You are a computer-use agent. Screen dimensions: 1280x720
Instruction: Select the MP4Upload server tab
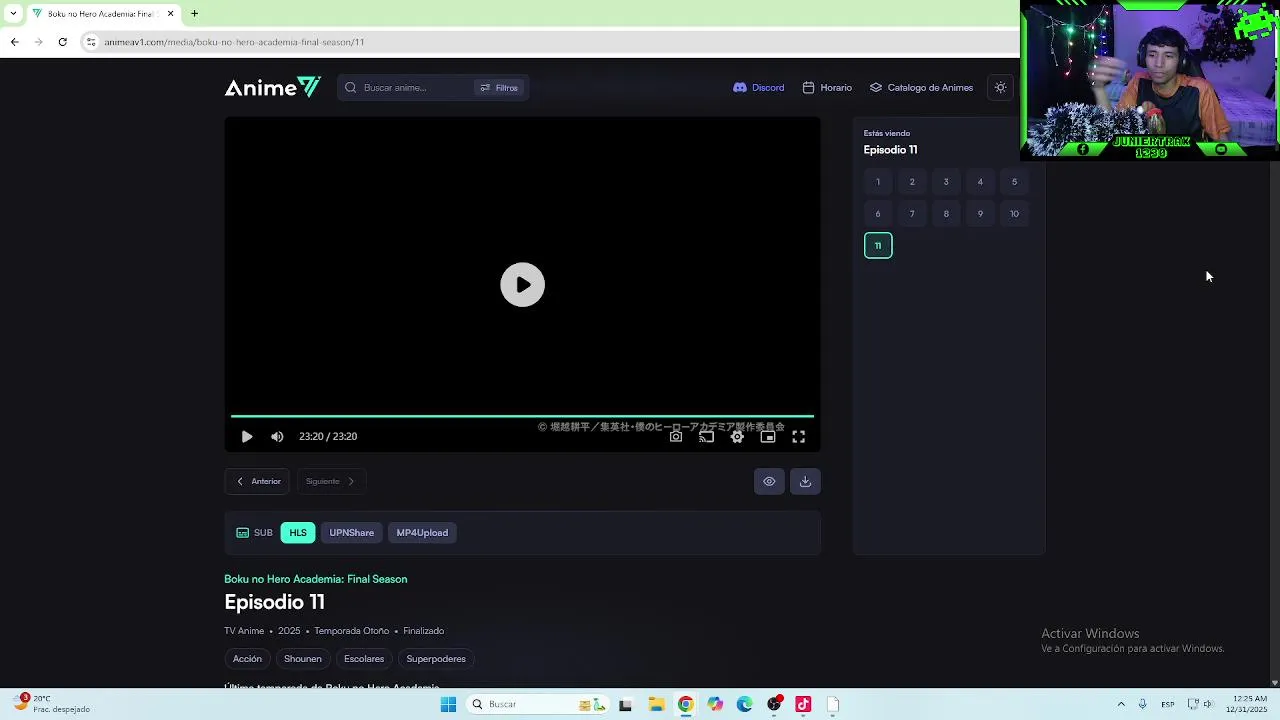tap(422, 533)
